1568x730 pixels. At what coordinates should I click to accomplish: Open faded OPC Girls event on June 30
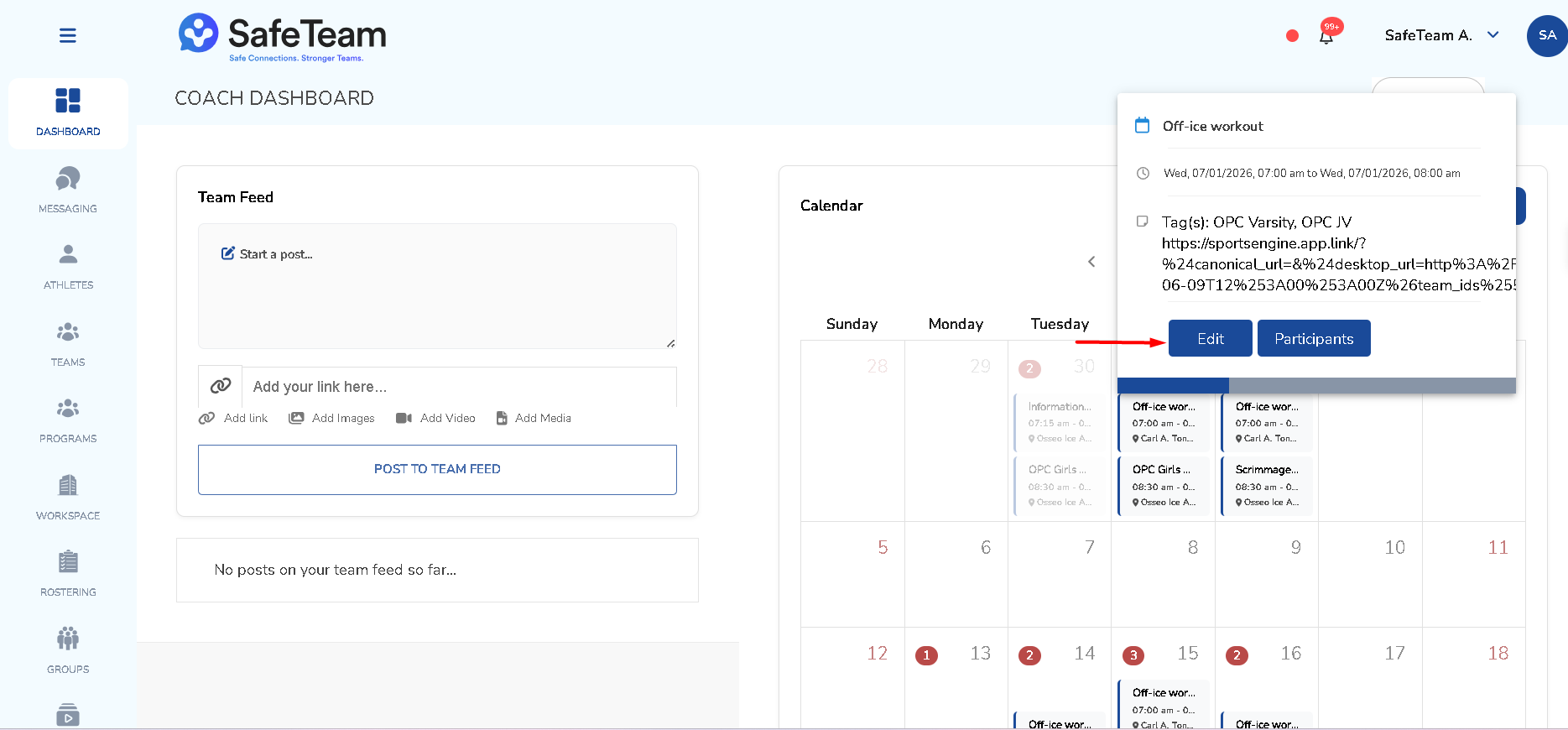(1060, 486)
